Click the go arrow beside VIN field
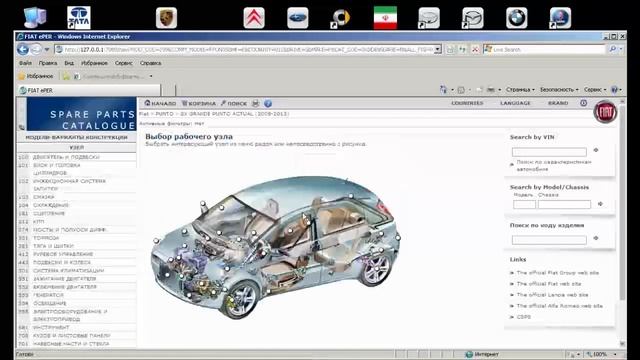The height and width of the screenshot is (360, 640). click(x=596, y=150)
